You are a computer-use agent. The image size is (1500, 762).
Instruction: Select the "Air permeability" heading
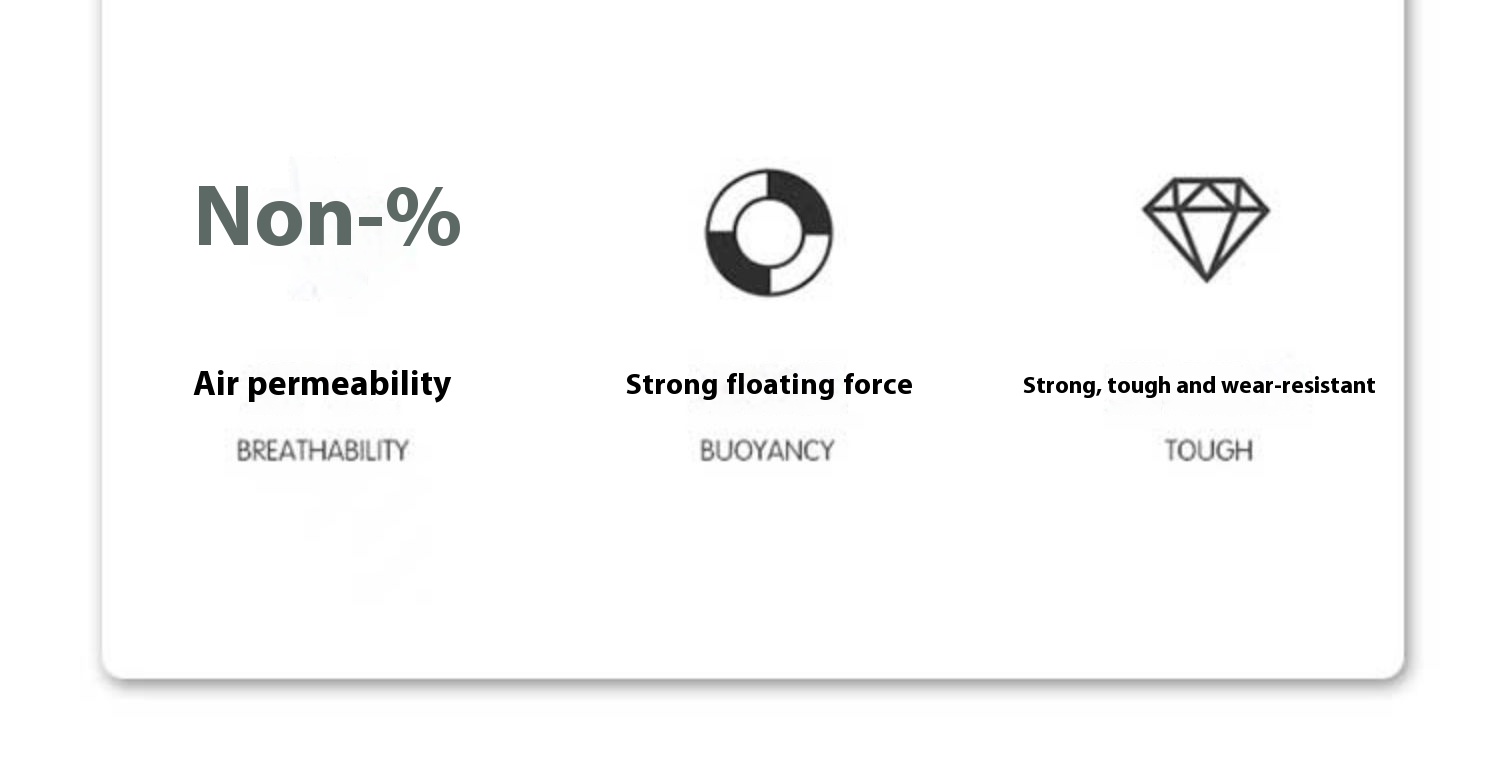point(322,384)
